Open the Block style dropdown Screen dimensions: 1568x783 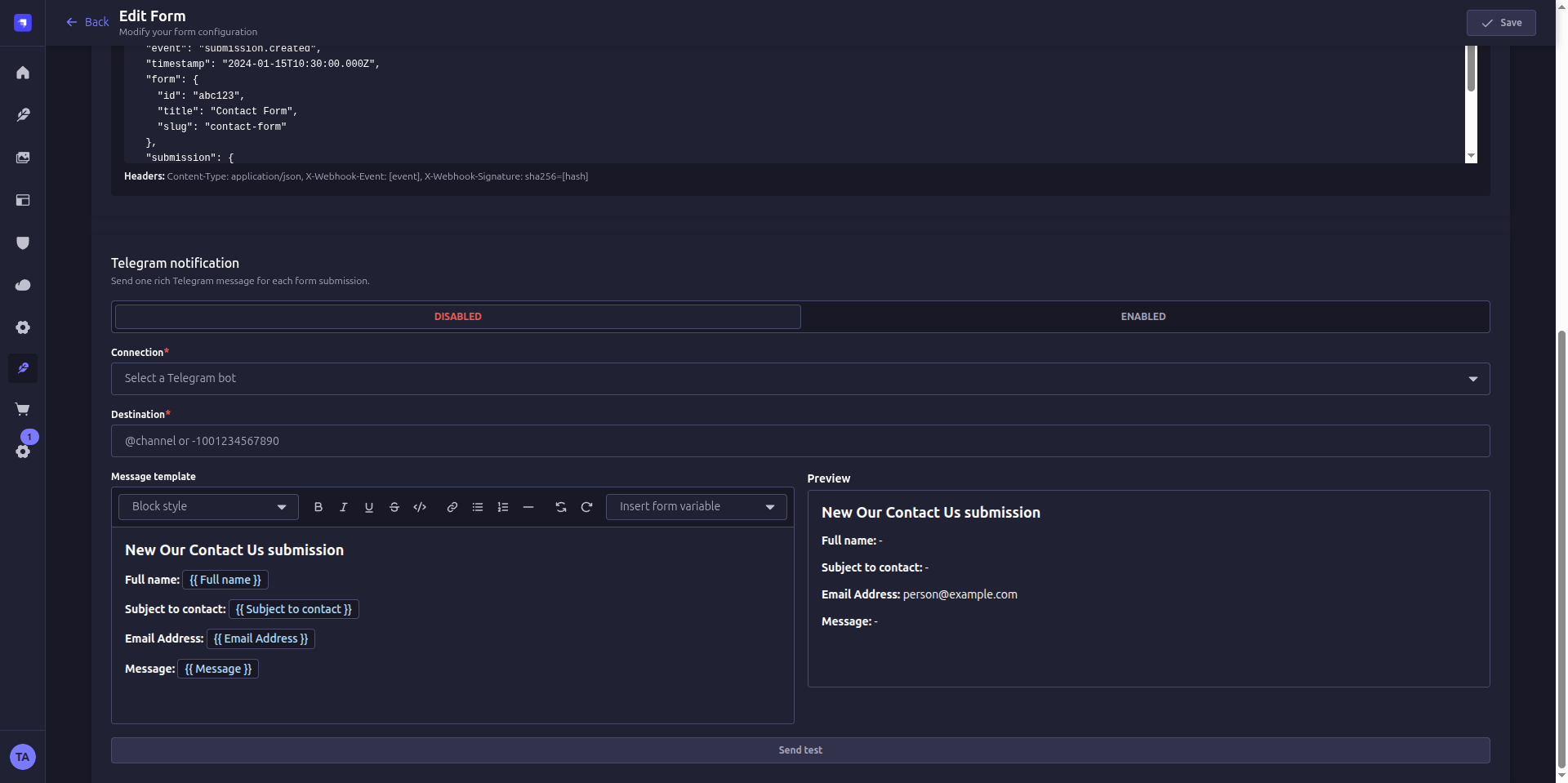209,507
